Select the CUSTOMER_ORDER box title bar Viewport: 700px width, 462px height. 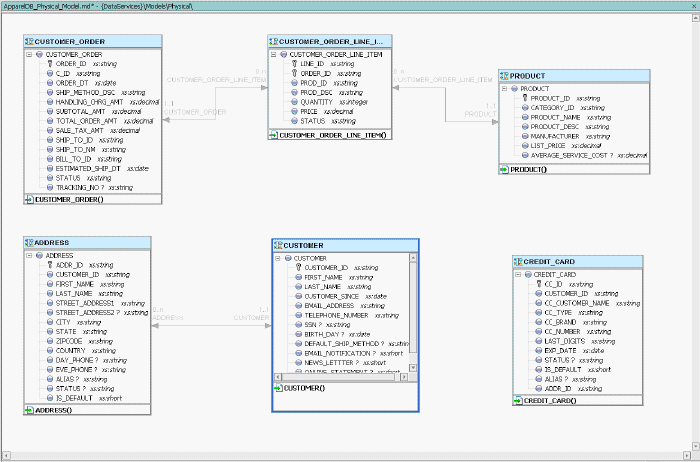(x=93, y=42)
